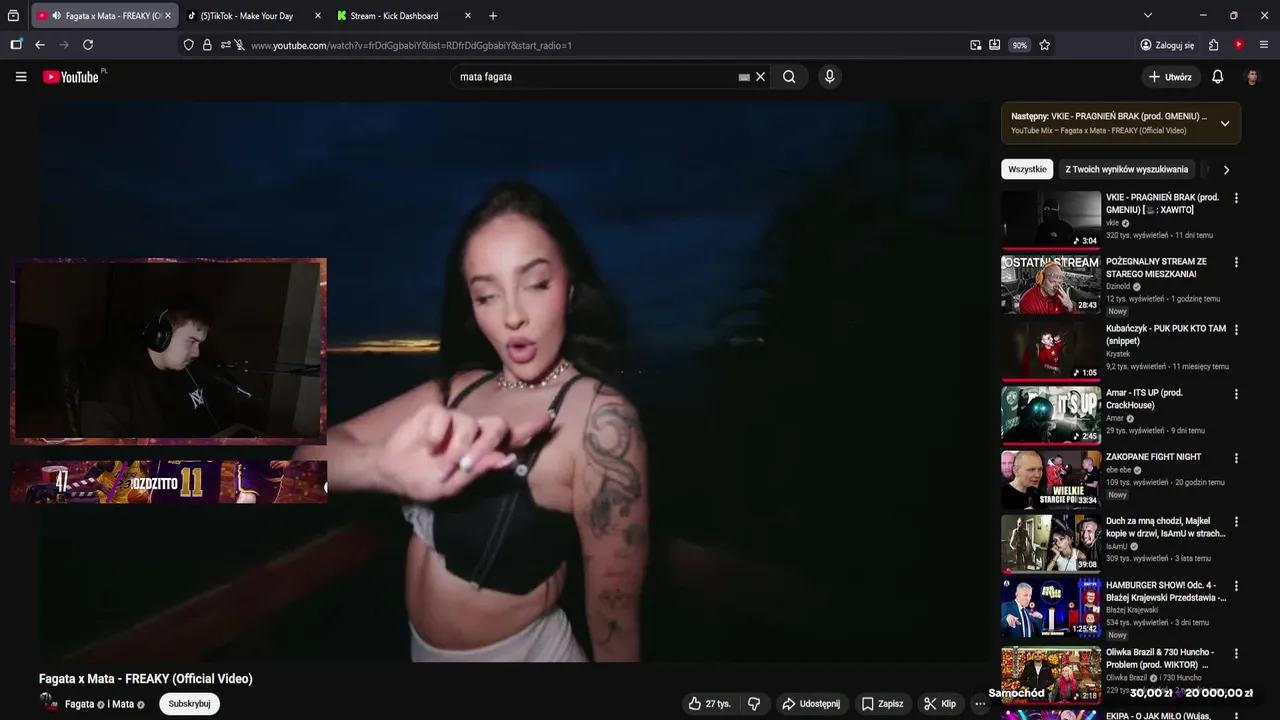Screen dimensions: 1280x720
Task: Clear the search text with the X icon
Action: 760,77
